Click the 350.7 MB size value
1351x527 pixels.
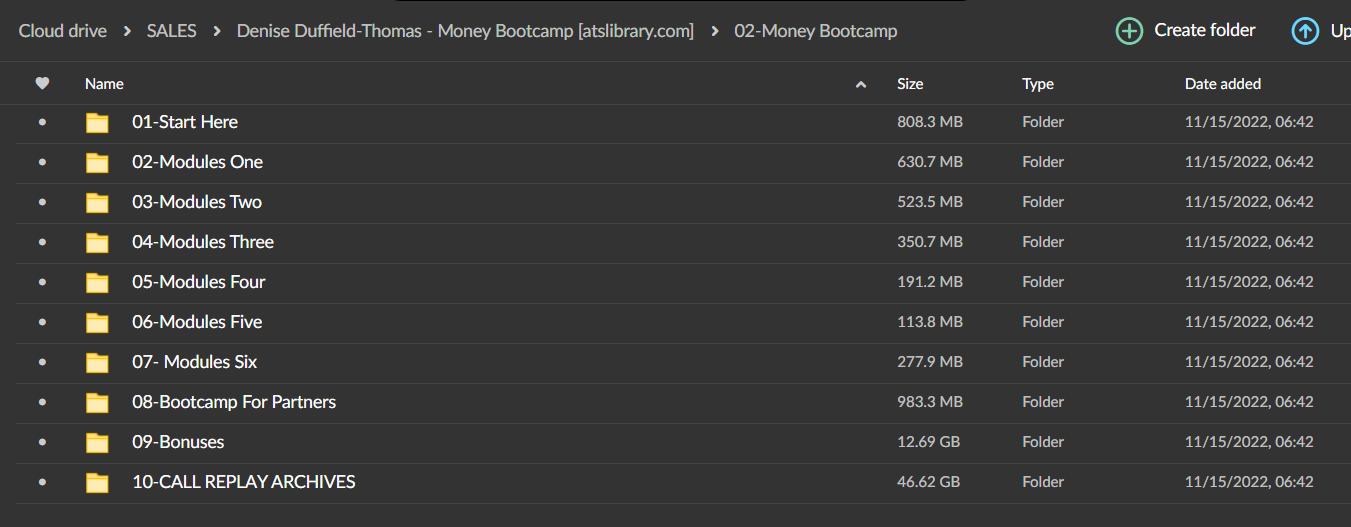pos(930,242)
